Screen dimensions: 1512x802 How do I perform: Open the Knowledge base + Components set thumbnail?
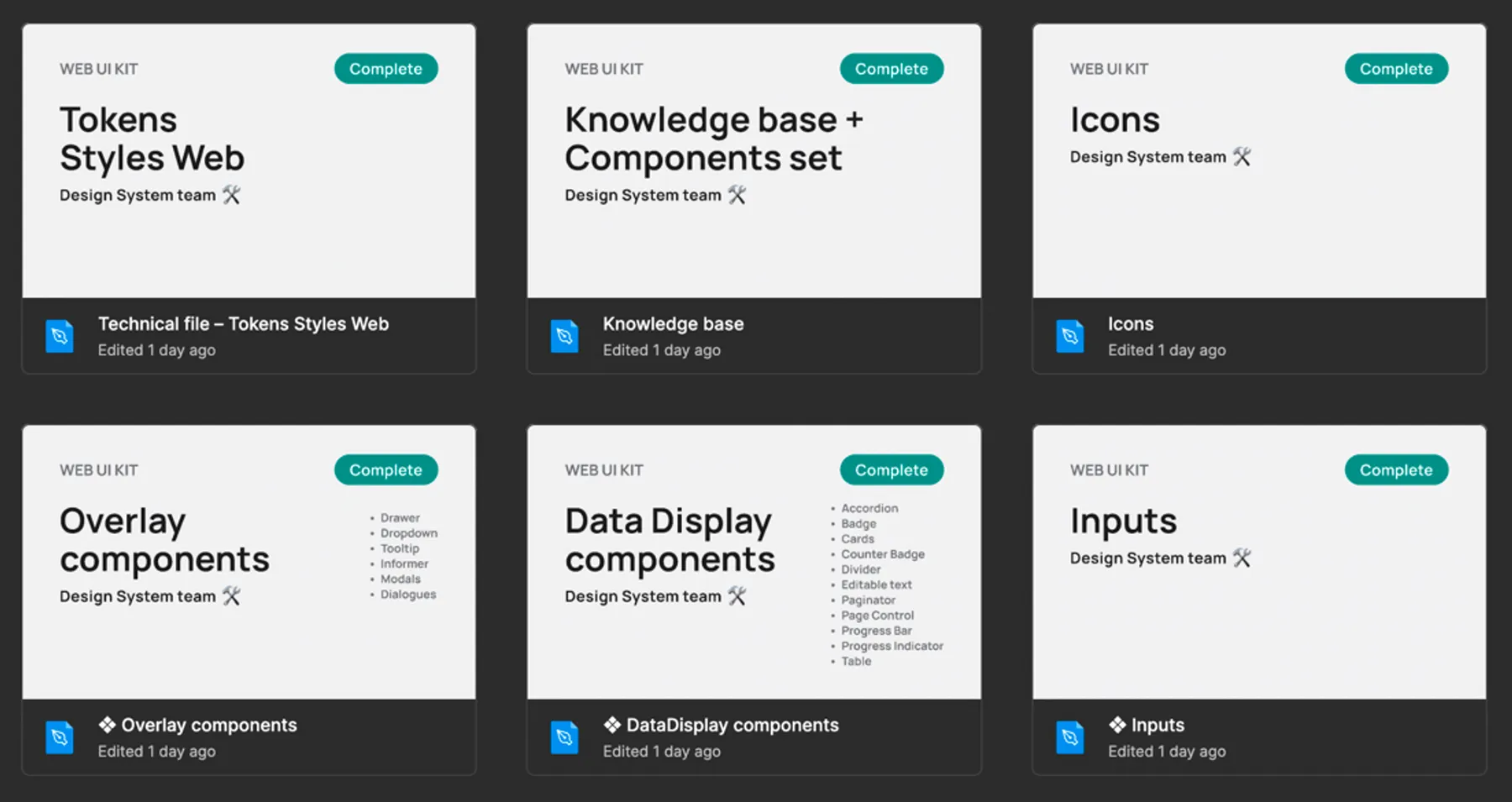click(754, 160)
